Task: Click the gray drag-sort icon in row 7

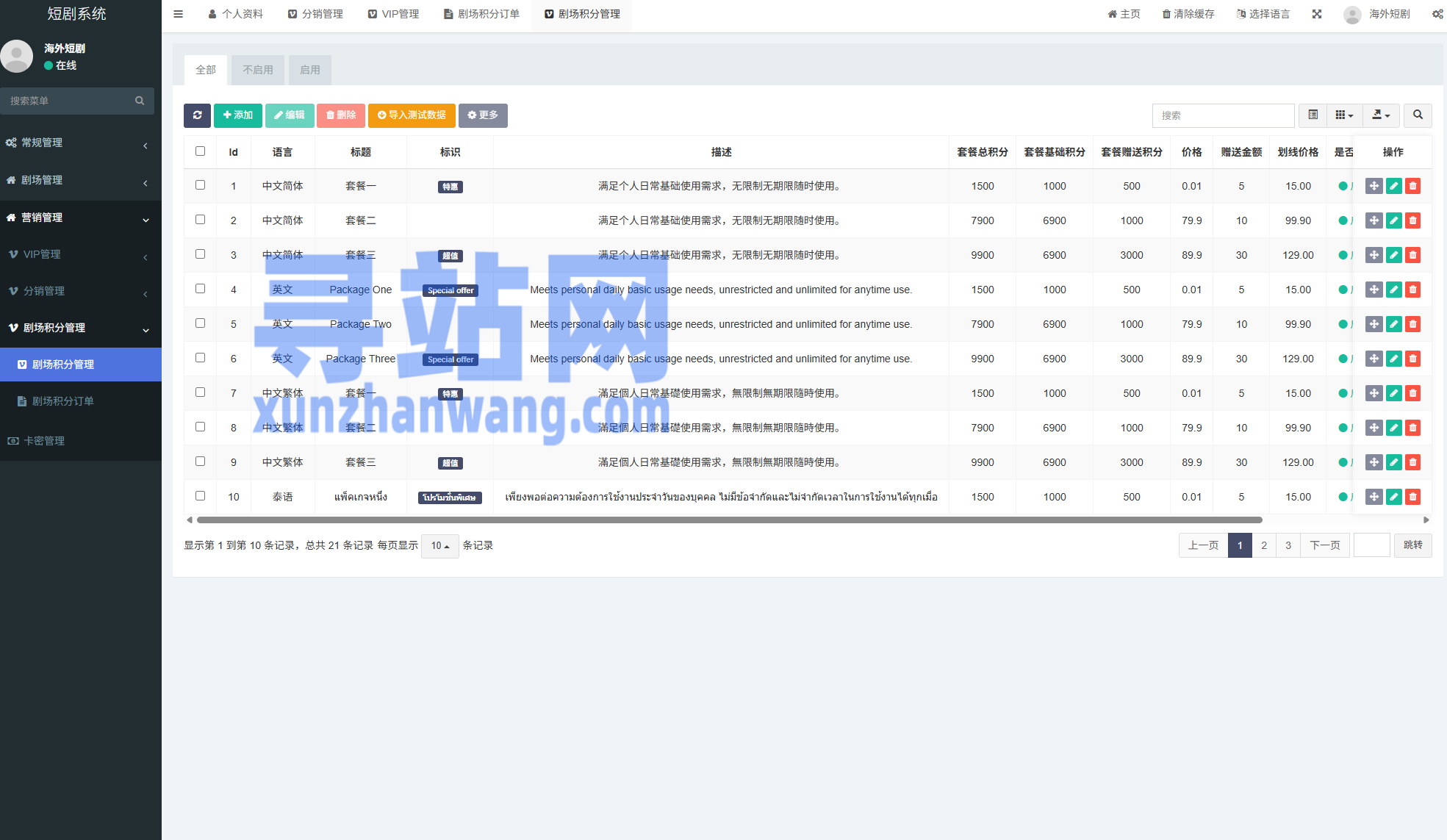Action: click(x=1374, y=393)
